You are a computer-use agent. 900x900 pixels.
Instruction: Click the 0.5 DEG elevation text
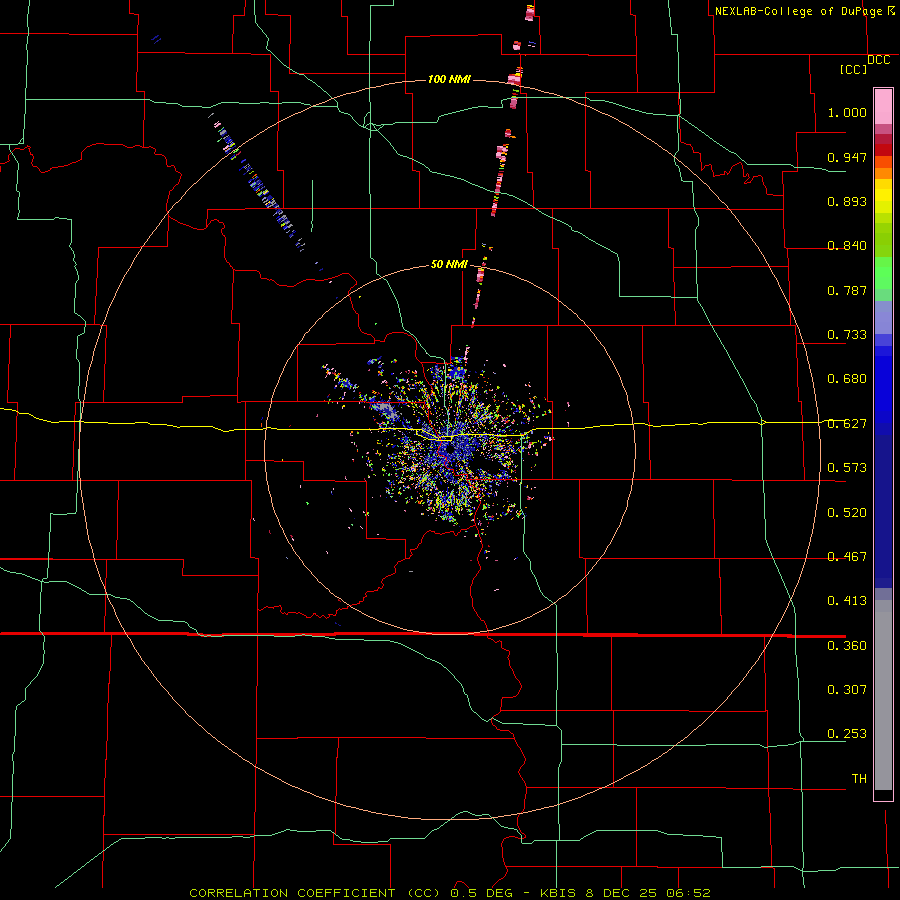point(482,893)
